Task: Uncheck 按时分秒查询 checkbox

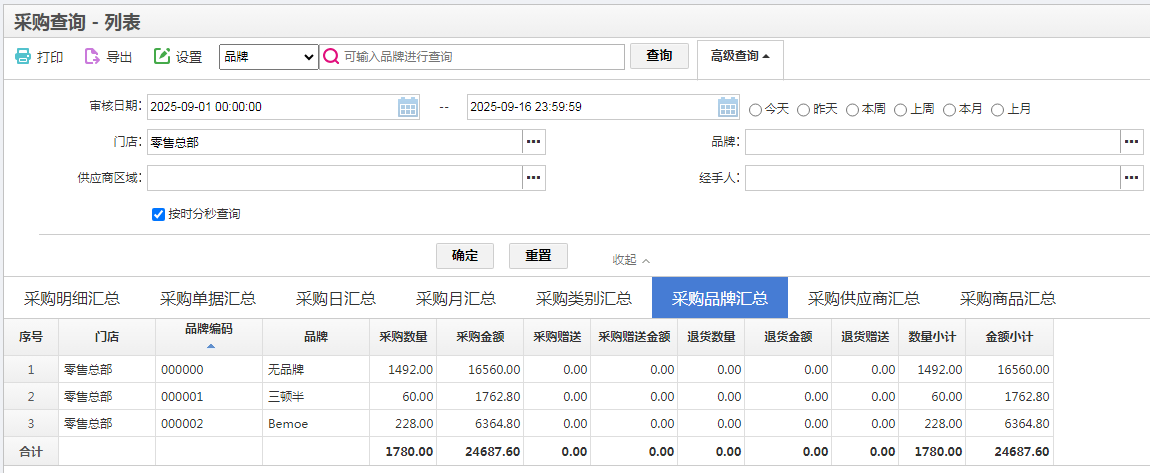Action: pyautogui.click(x=158, y=214)
